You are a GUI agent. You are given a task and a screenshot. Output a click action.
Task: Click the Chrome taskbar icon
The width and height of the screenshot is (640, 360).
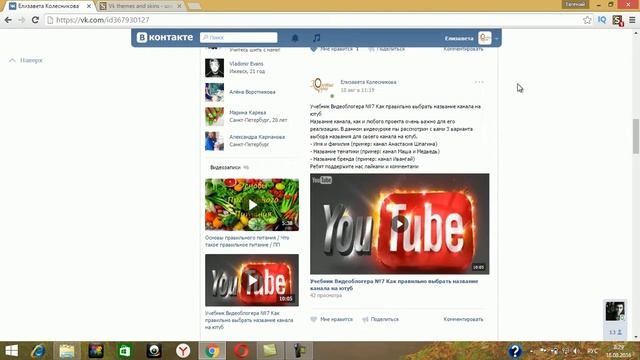pos(212,351)
